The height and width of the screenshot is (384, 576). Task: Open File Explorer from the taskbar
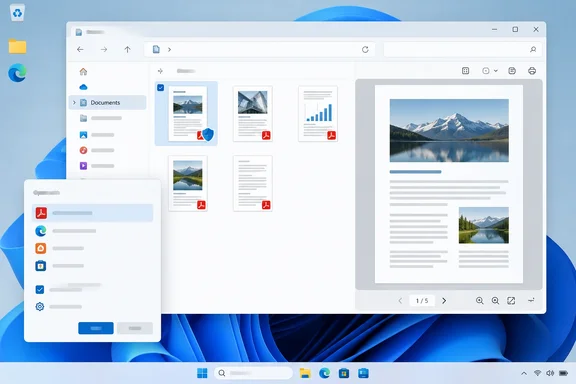coord(305,373)
